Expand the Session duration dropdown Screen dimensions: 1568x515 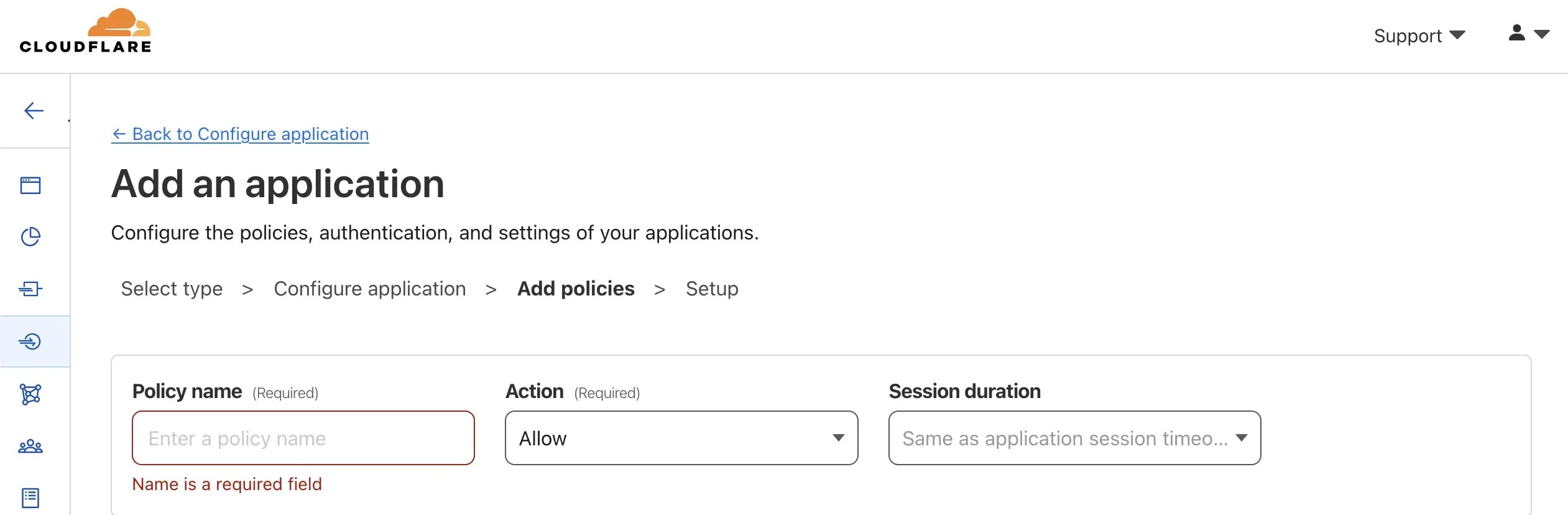click(1074, 438)
